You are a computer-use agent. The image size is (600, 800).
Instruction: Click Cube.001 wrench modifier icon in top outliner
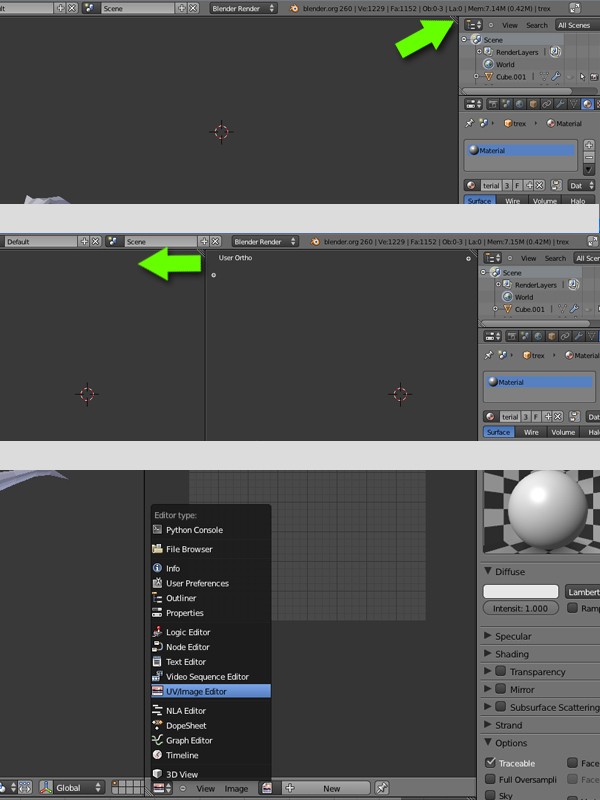point(556,77)
